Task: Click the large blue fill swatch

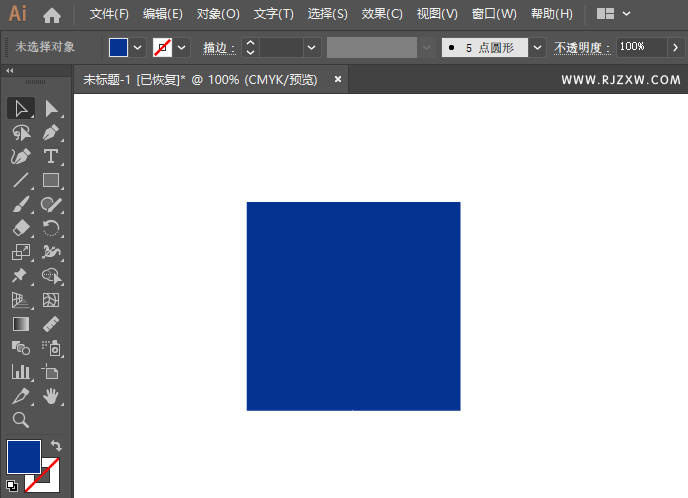Action: (24, 457)
